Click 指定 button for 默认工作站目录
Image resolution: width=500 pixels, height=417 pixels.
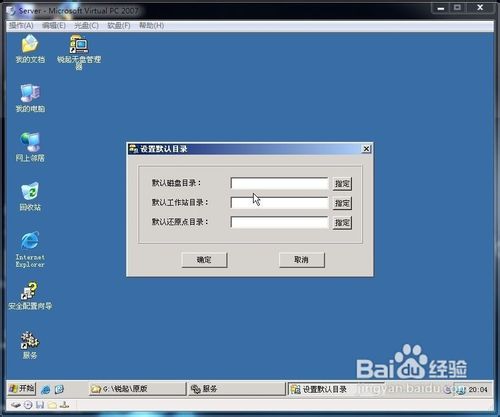coord(342,203)
